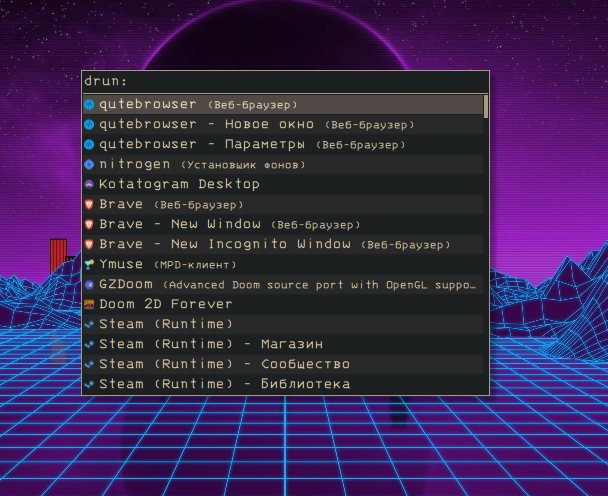Click the qutebrowser icon in the first row

89,104
